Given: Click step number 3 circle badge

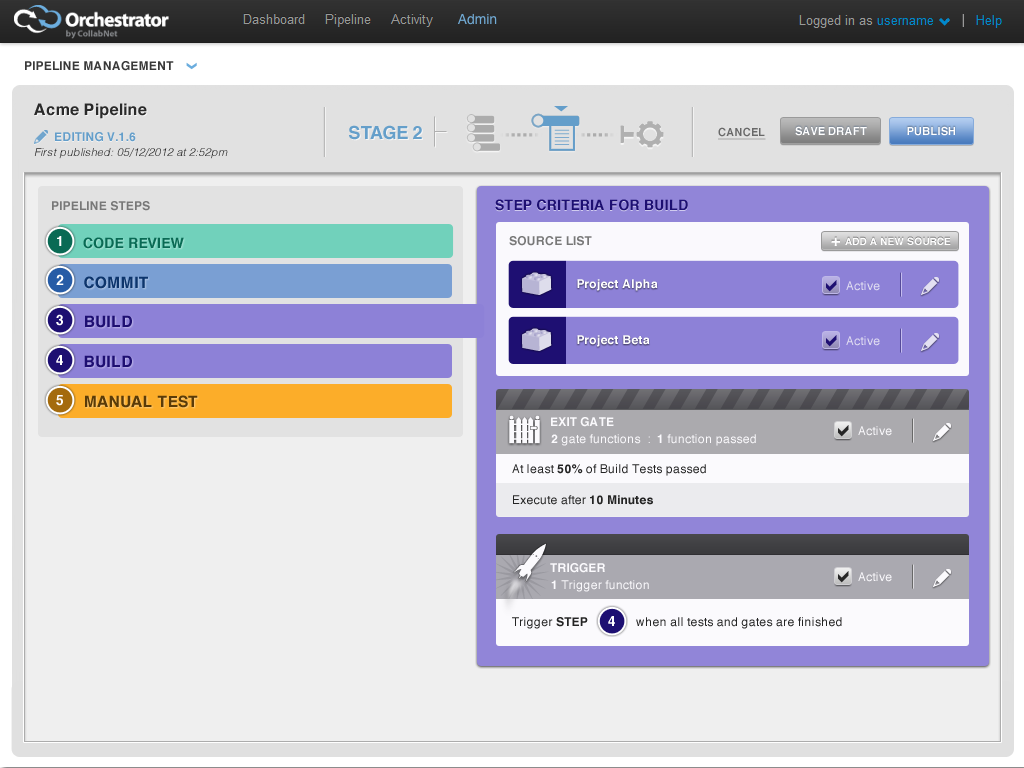Looking at the screenshot, I should pyautogui.click(x=60, y=321).
